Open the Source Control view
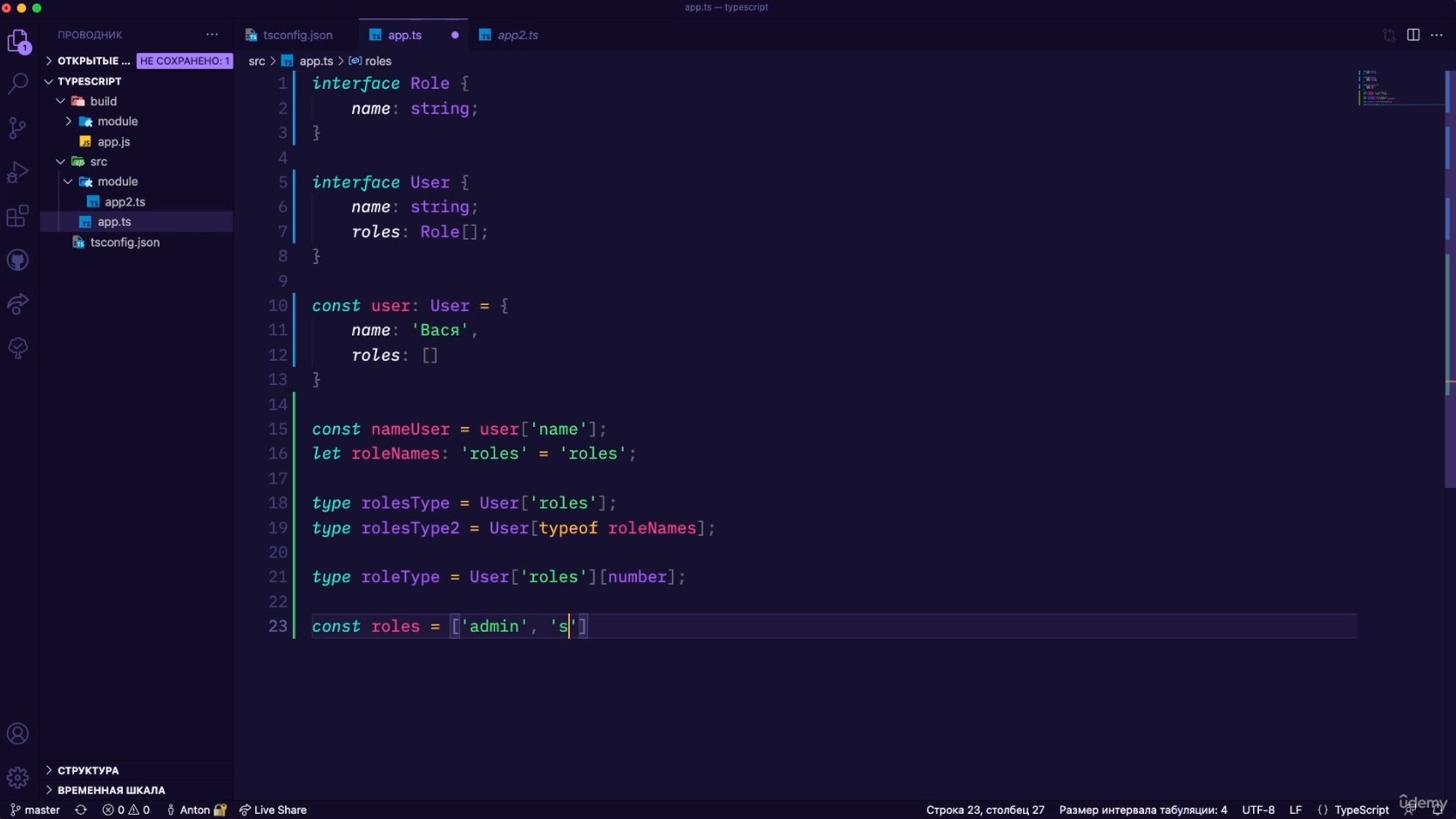This screenshot has width=1456, height=819. (18, 128)
